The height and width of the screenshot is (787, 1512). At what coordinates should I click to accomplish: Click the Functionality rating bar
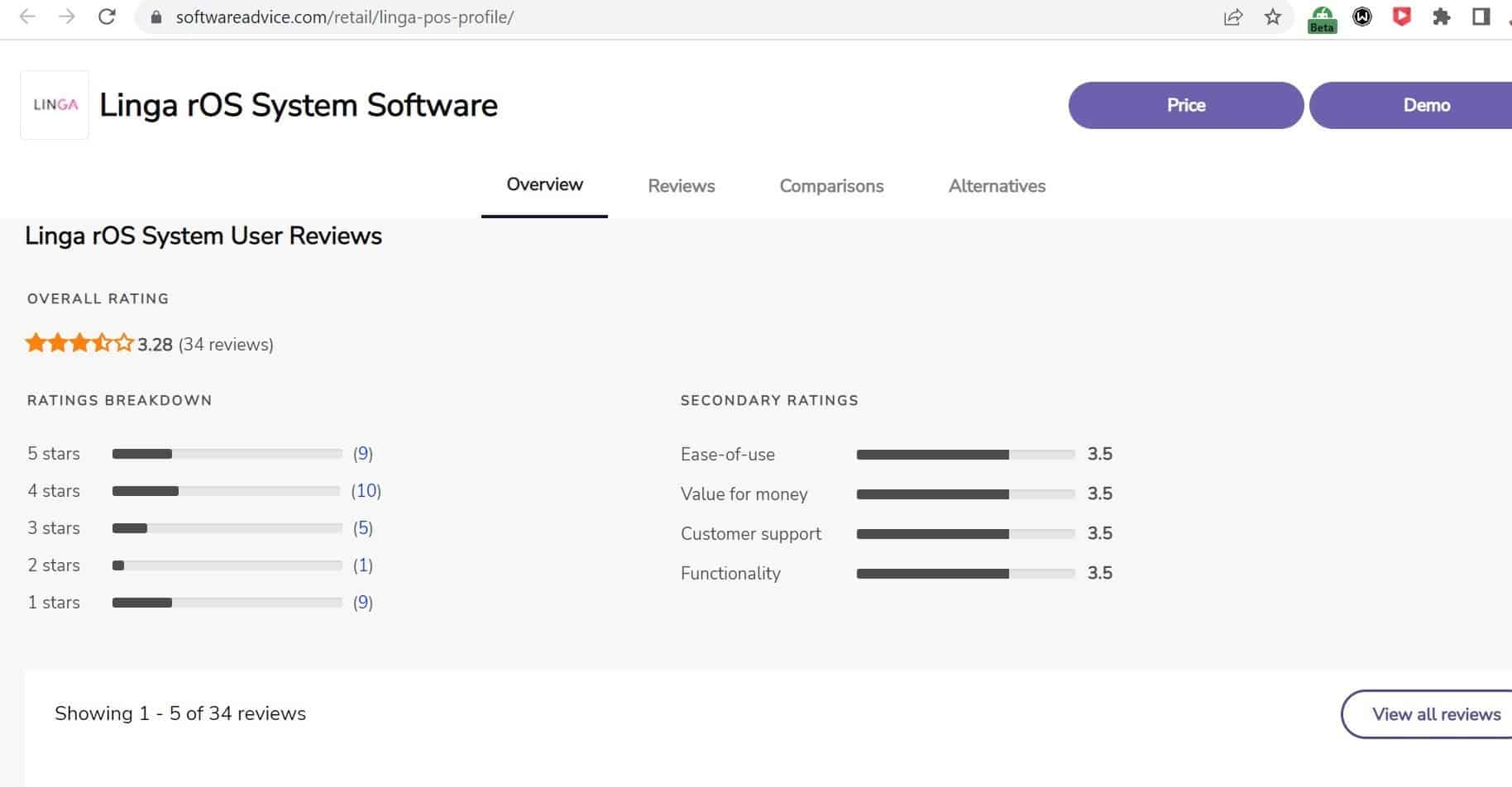(x=966, y=574)
